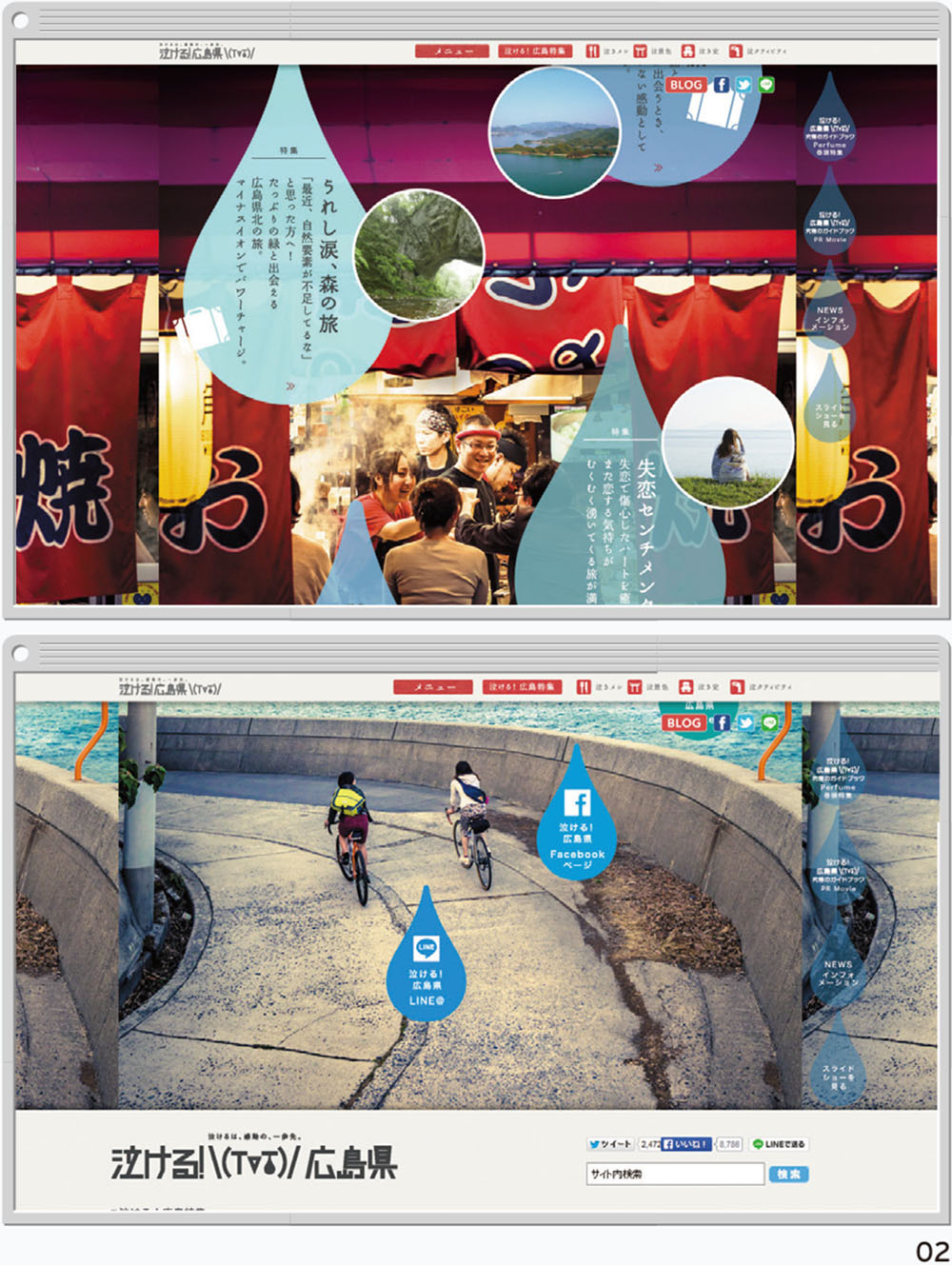
Task: Open the island seascape circular photo
Action: [x=554, y=132]
